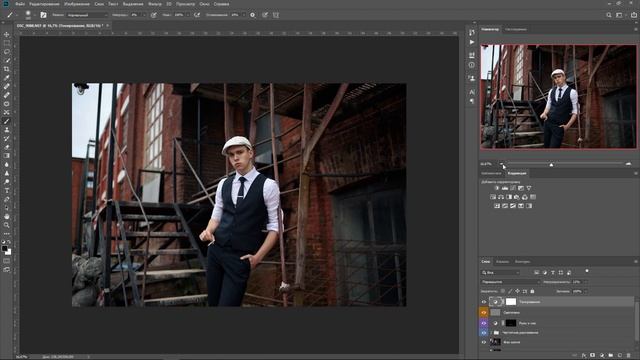Viewport: 640px width, 360px height.
Task: Add a Channel Mixer adjustment
Action: 525,197
